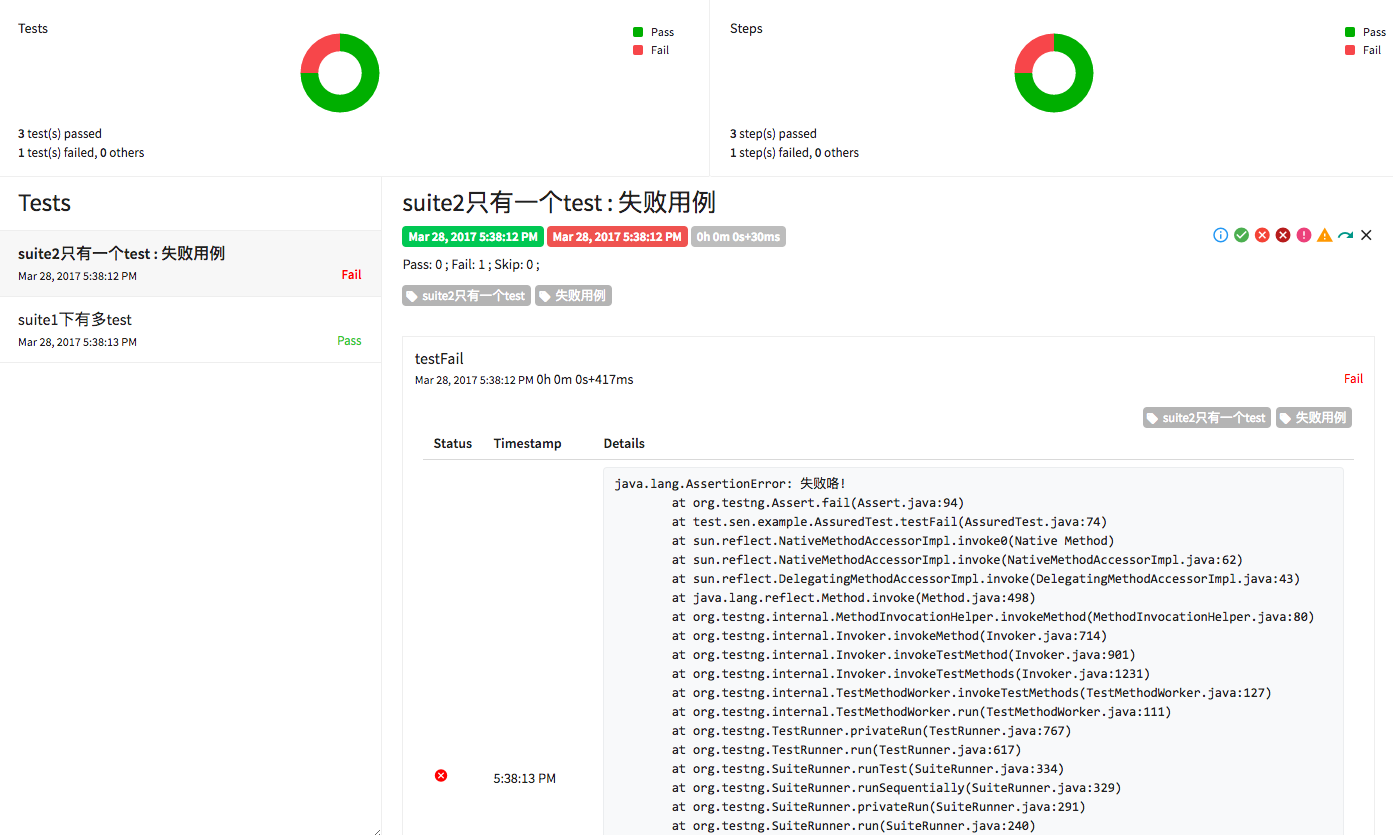The height and width of the screenshot is (835, 1393).
Task: Click suite2只有一个test tag inside testFail node
Action: (x=1207, y=418)
